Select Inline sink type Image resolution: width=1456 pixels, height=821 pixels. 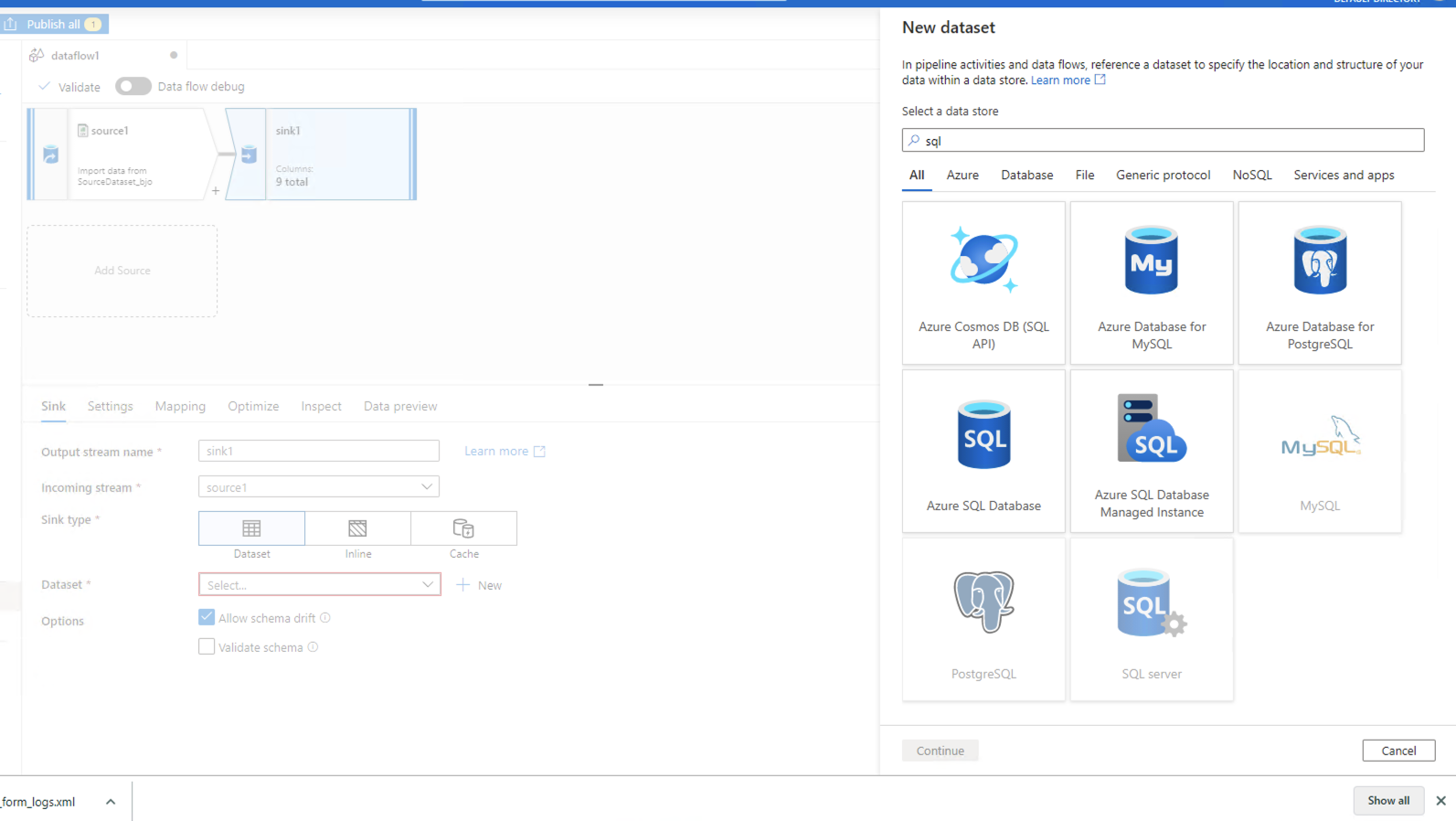(x=358, y=528)
